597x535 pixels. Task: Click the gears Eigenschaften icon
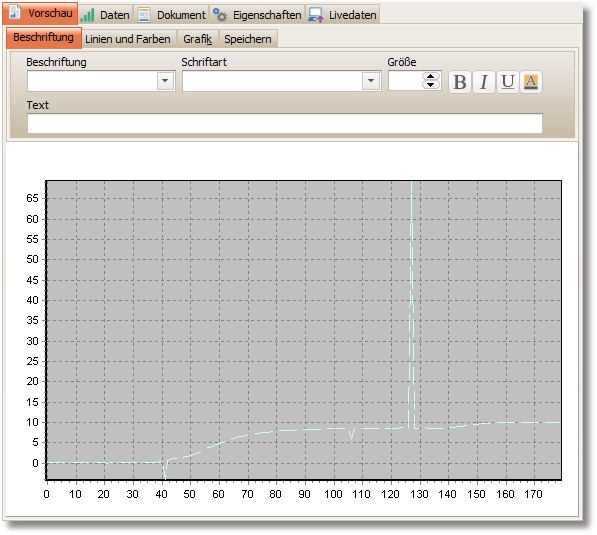pyautogui.click(x=220, y=15)
